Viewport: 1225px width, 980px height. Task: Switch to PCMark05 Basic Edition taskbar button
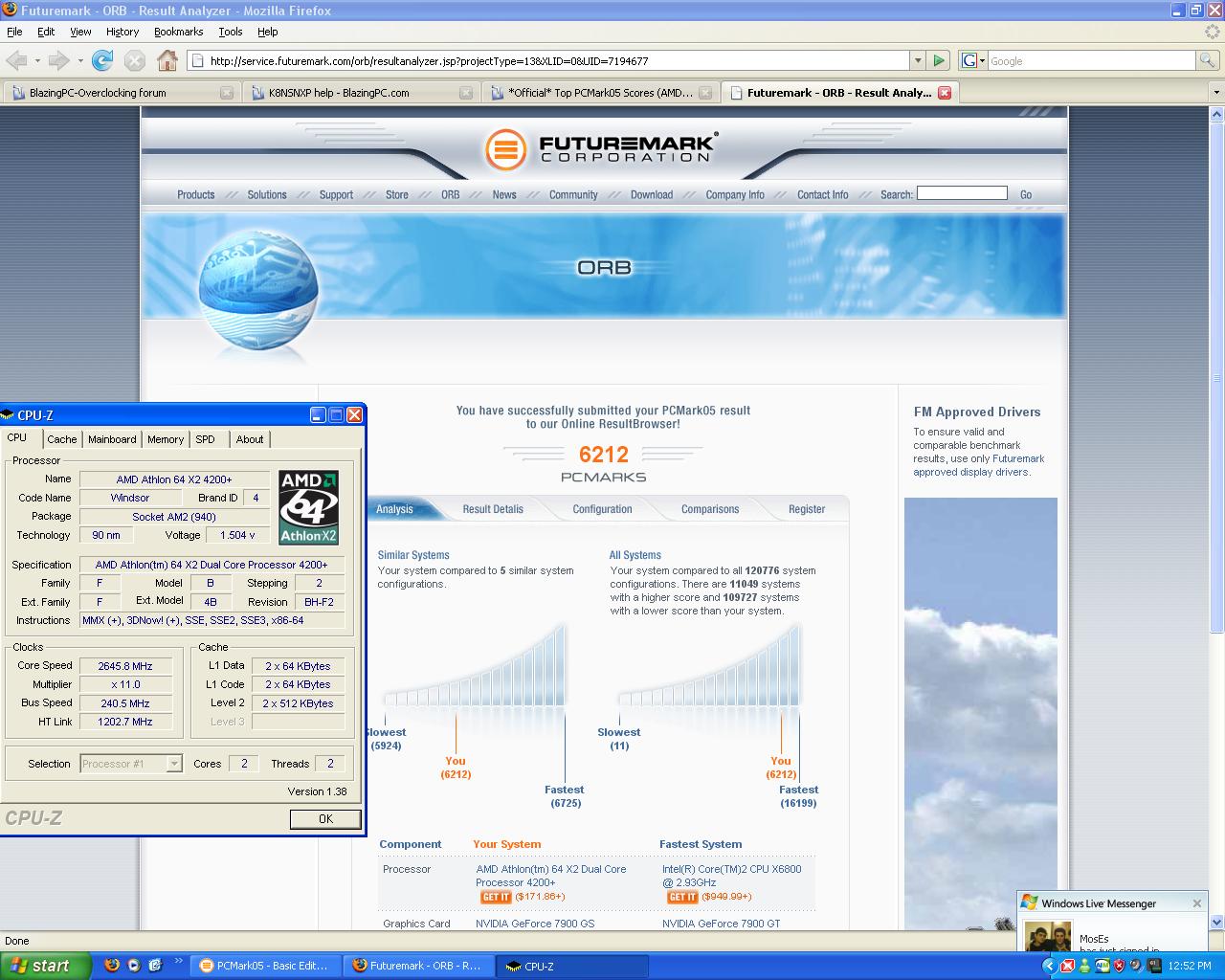[x=267, y=966]
